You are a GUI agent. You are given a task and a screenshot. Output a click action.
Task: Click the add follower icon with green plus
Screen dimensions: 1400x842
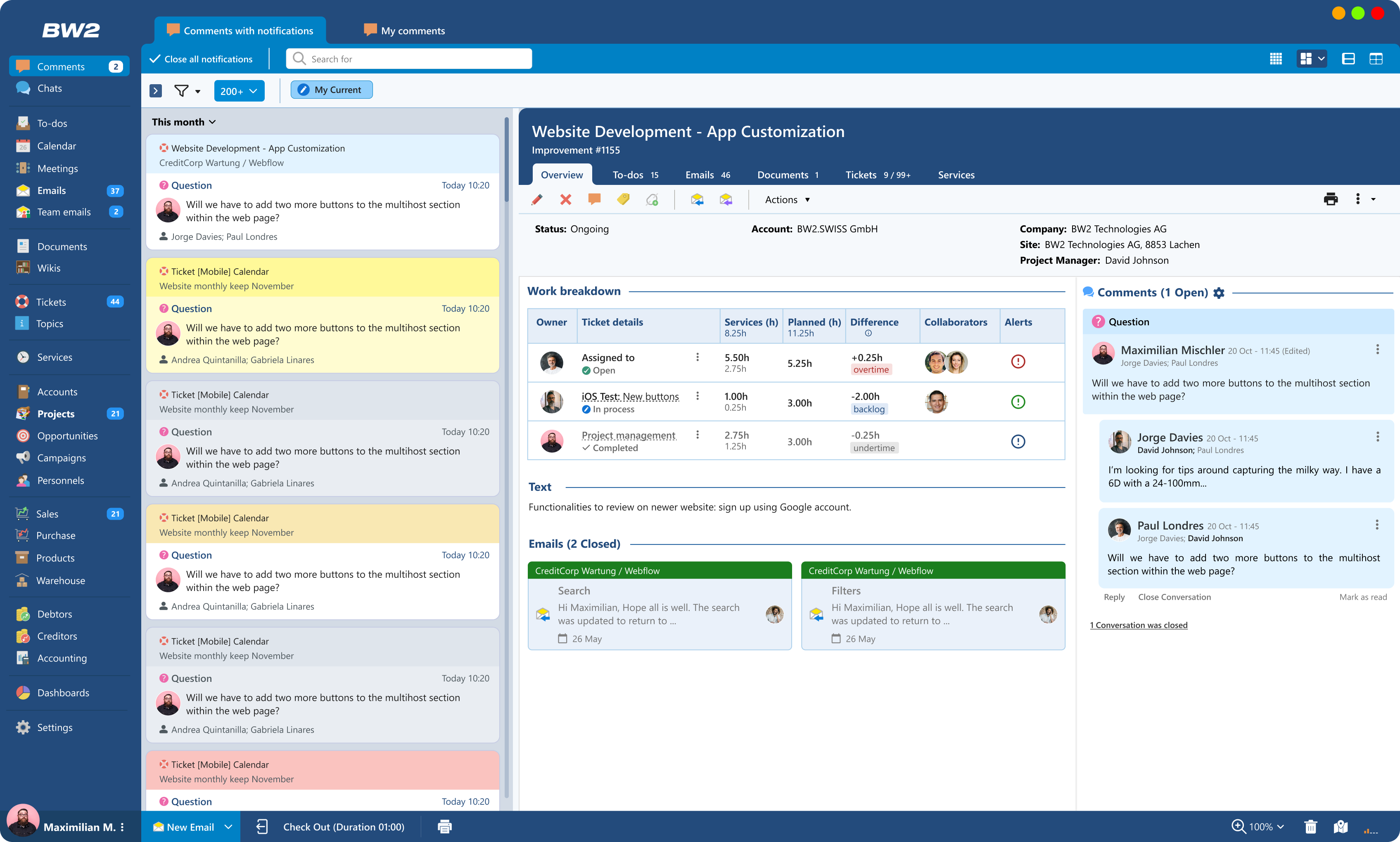(653, 200)
